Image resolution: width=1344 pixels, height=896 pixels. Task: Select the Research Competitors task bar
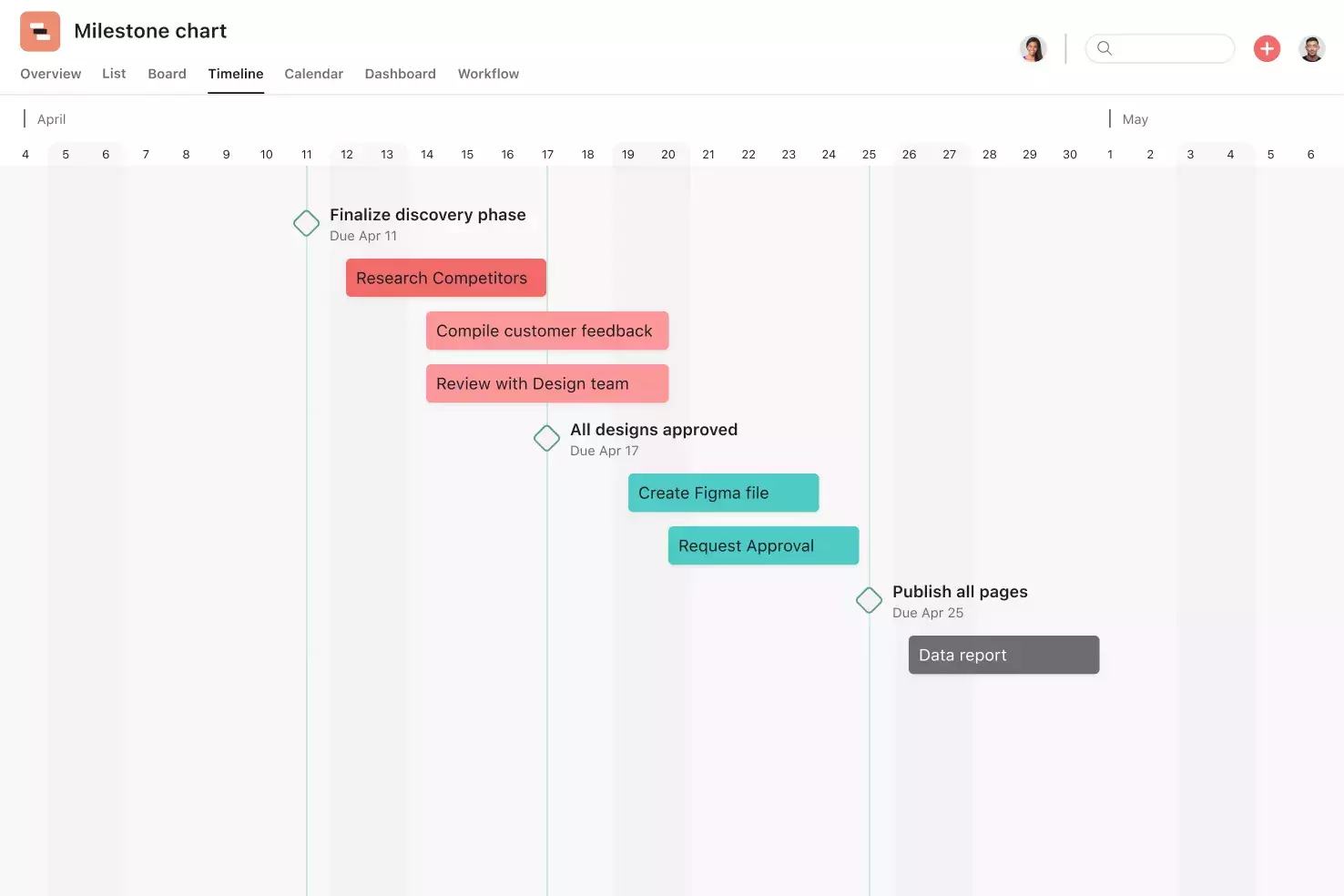click(x=445, y=278)
